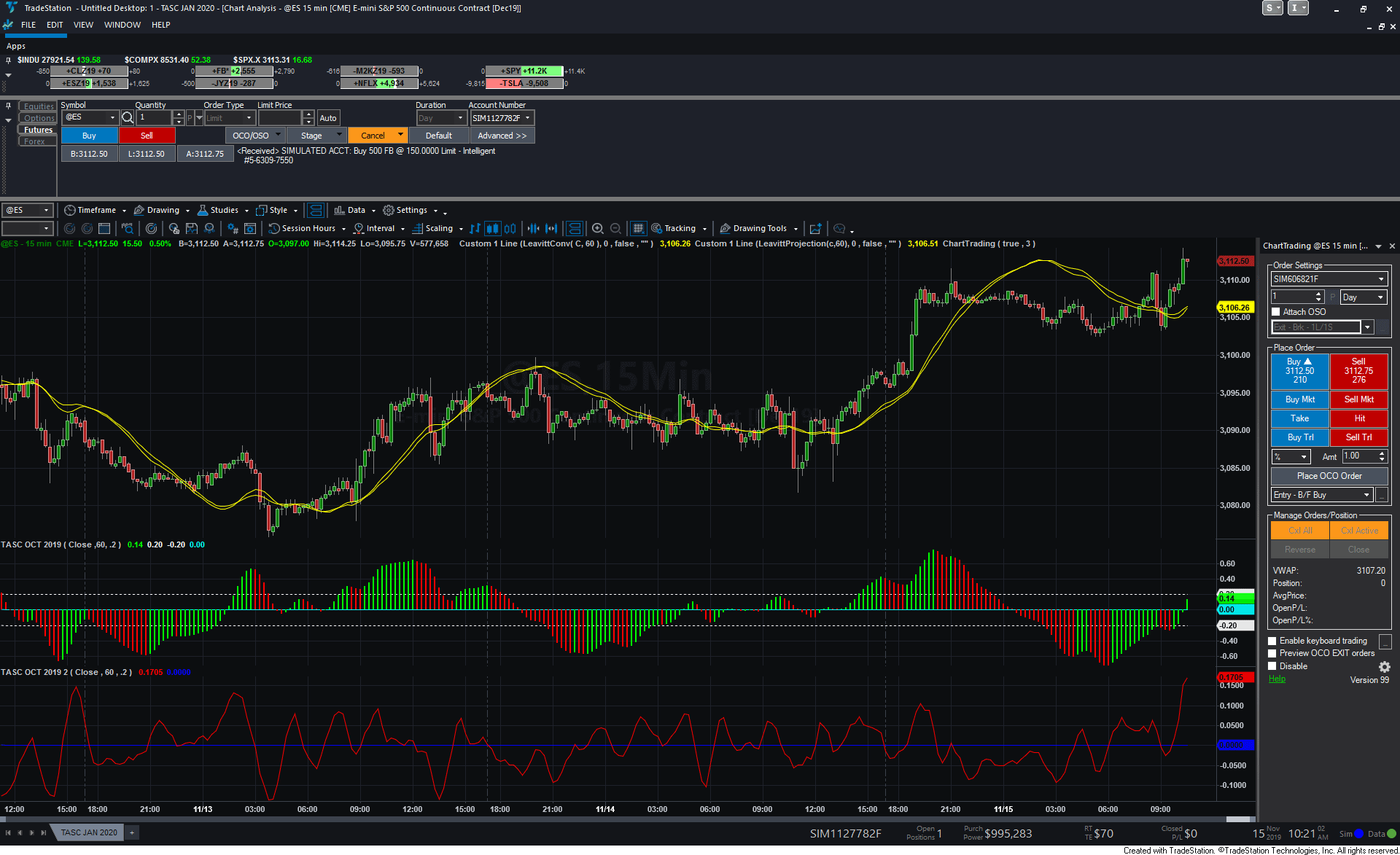Viewport: 1400px width, 855px height.
Task: Click the Help link in ChartTrading panel
Action: click(1277, 679)
